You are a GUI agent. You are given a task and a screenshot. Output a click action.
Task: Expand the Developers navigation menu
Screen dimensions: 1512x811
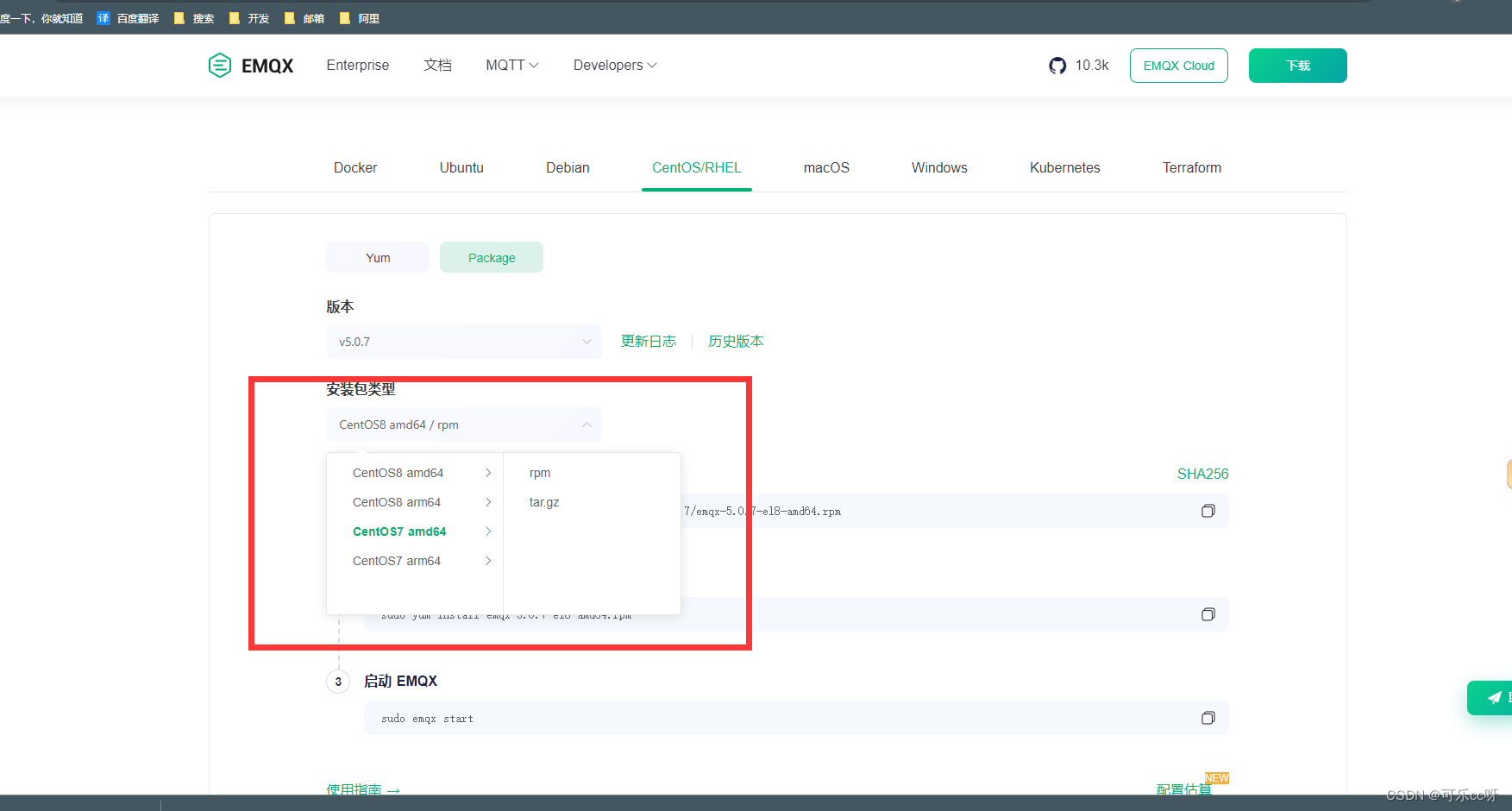615,66
